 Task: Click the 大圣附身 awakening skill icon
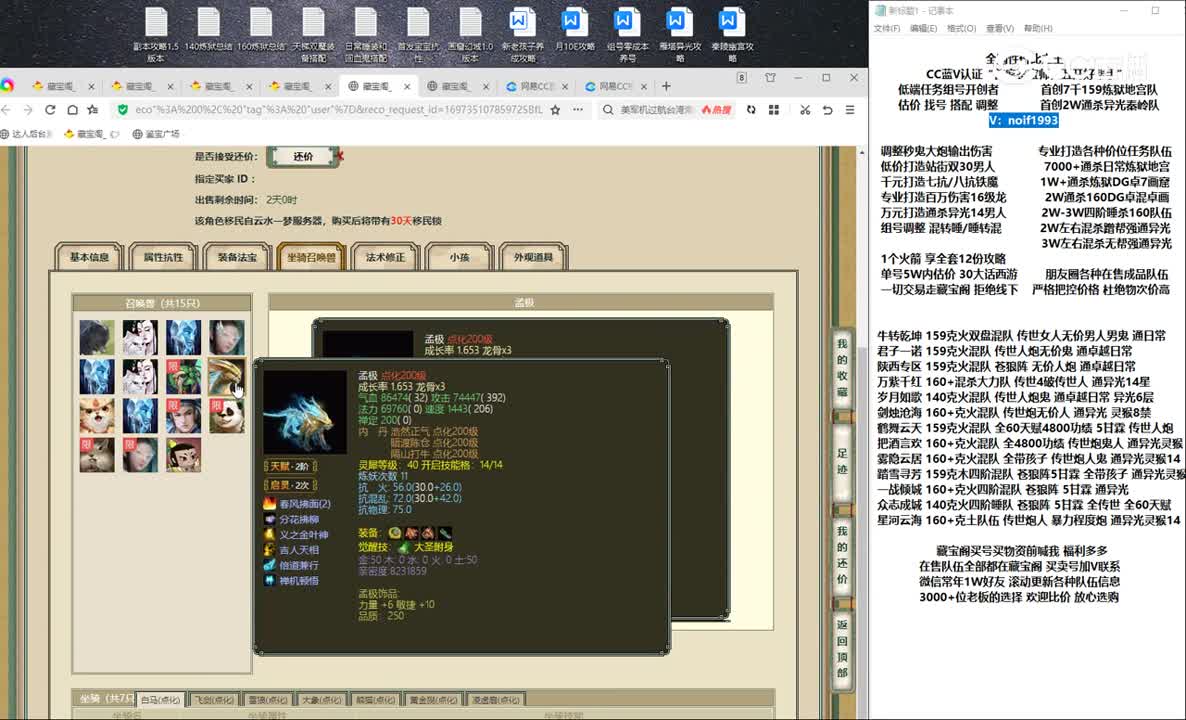coord(404,547)
